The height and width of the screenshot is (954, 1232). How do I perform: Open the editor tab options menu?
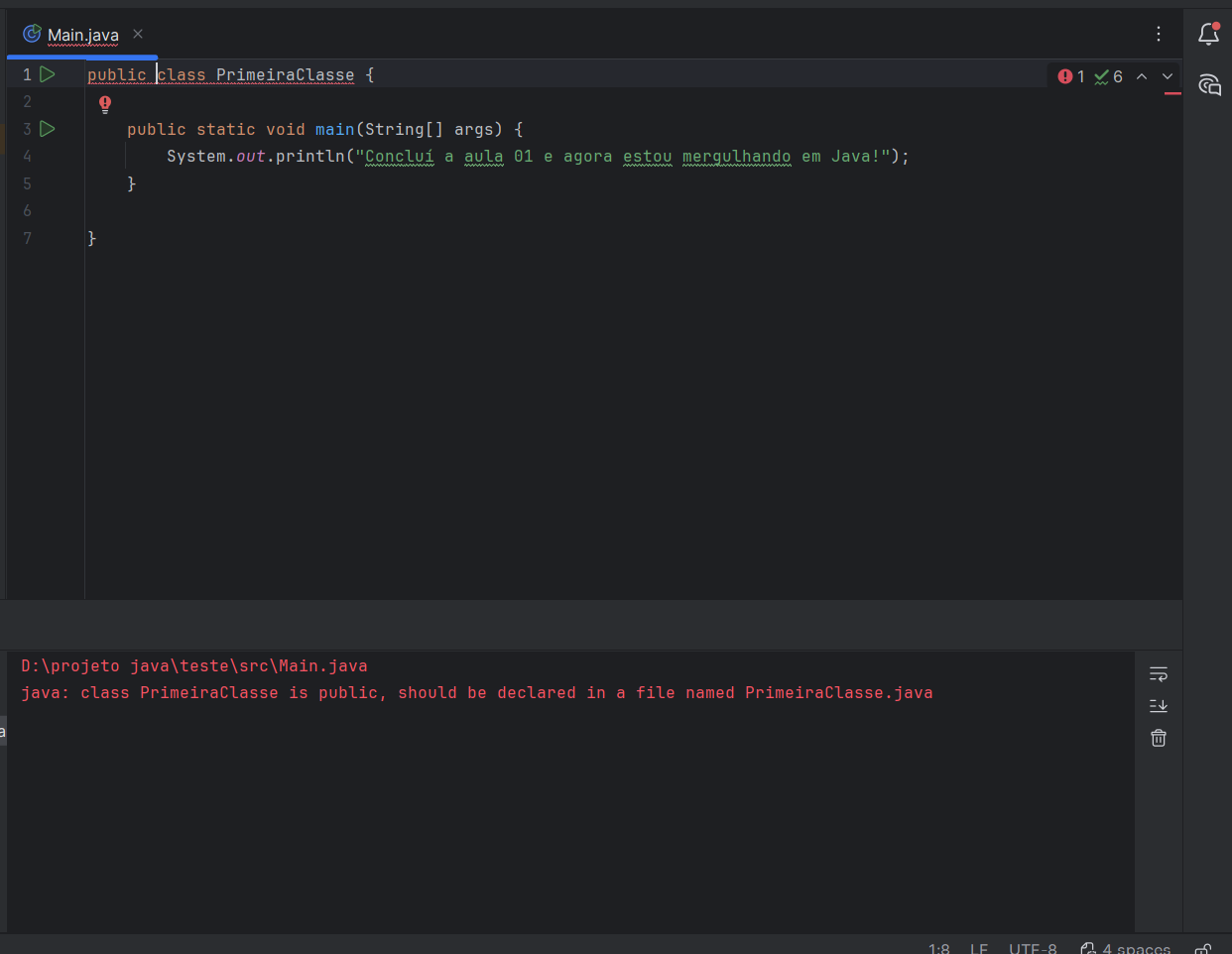1159,34
